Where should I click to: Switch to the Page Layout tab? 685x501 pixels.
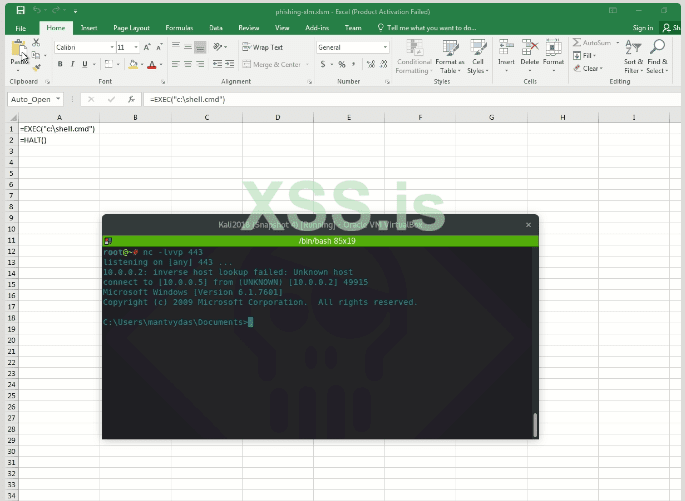point(131,28)
